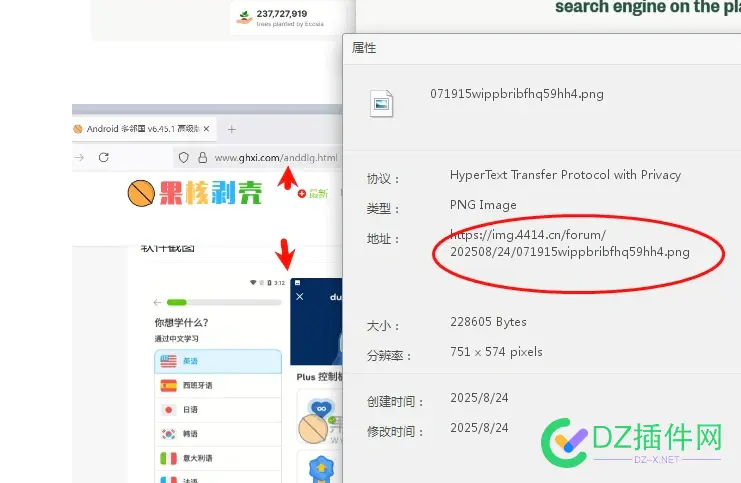Reload the page in browser toolbar
The image size is (741, 483).
point(104,157)
